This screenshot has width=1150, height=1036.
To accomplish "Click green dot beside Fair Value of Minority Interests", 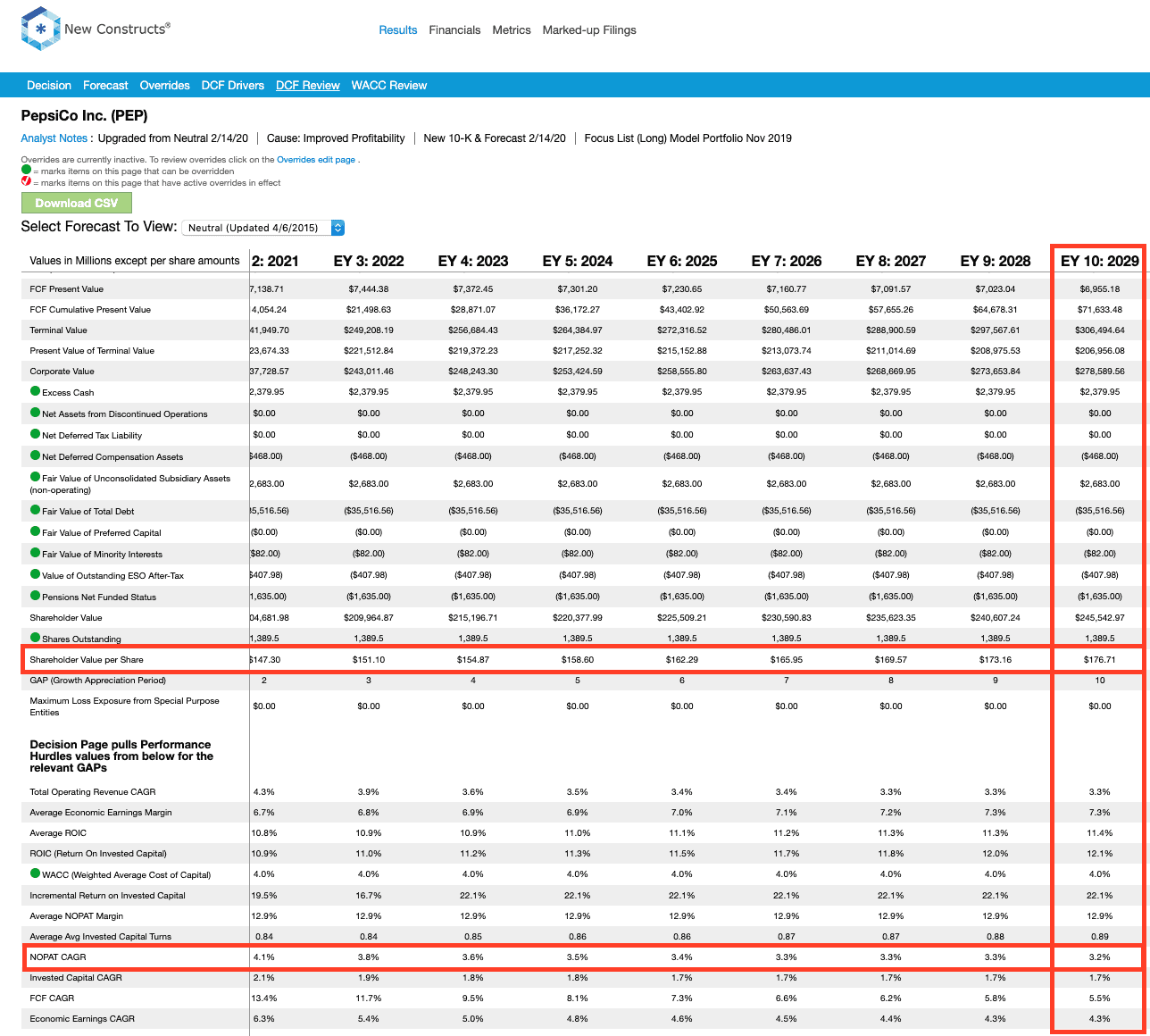I will pos(36,553).
